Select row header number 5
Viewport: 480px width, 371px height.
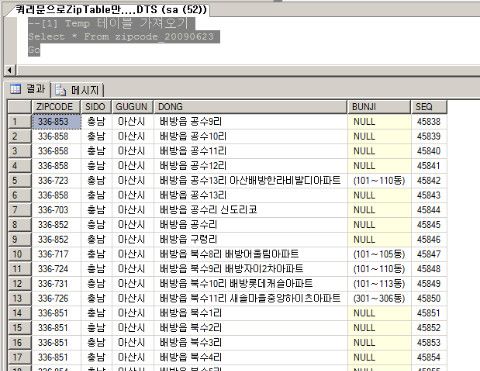coord(19,181)
